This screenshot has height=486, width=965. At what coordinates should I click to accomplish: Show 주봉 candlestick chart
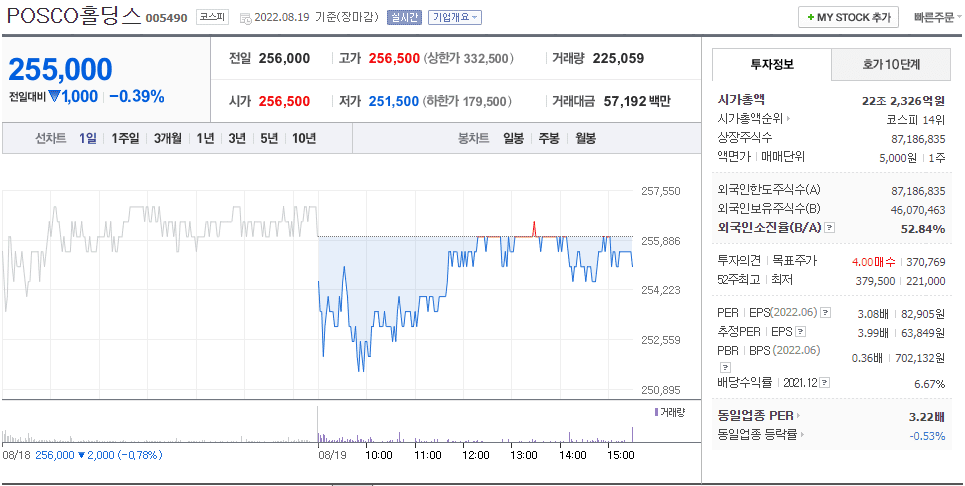549,138
